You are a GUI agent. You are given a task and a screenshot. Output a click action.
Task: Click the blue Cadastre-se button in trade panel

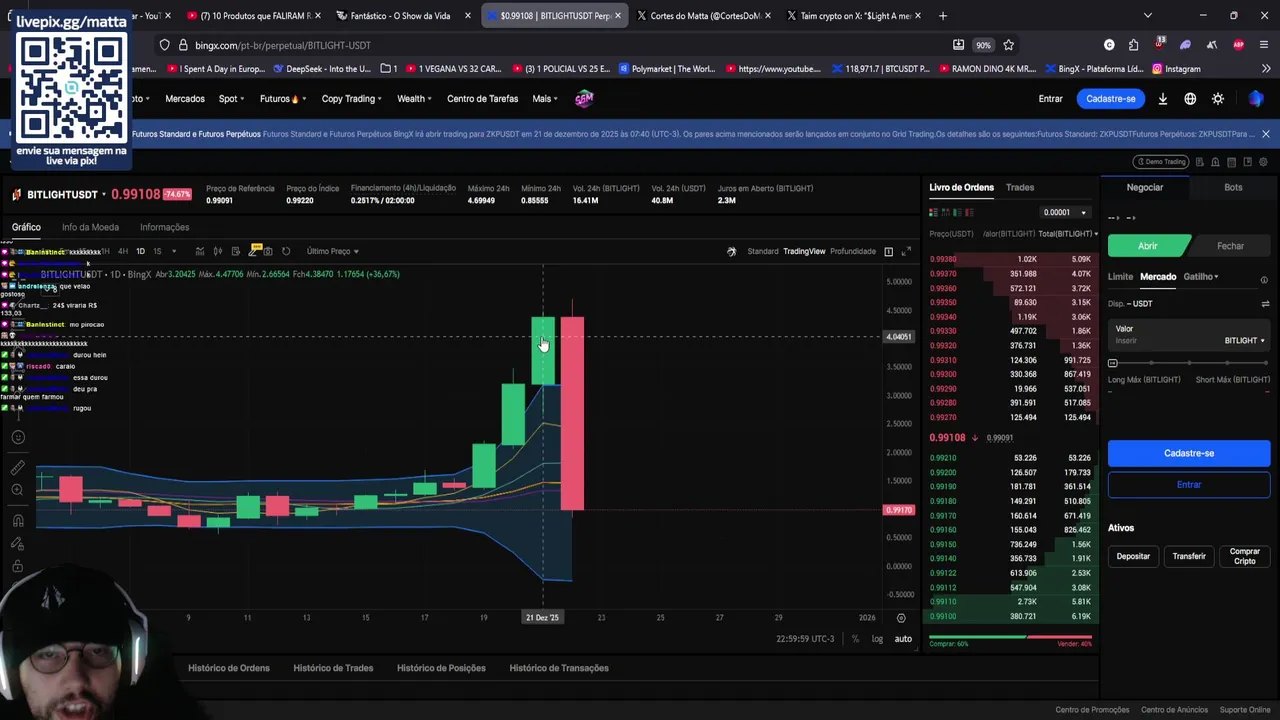click(1189, 454)
